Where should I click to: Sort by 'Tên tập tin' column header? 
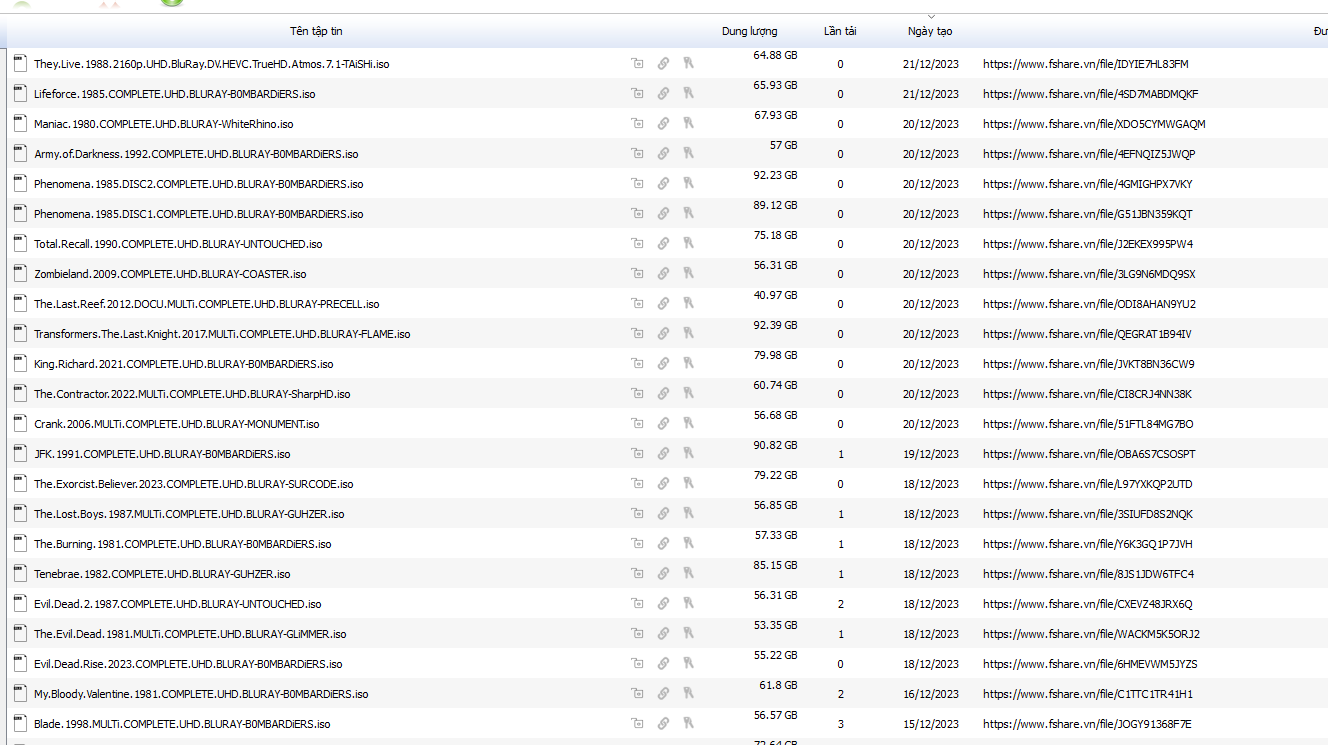click(316, 31)
